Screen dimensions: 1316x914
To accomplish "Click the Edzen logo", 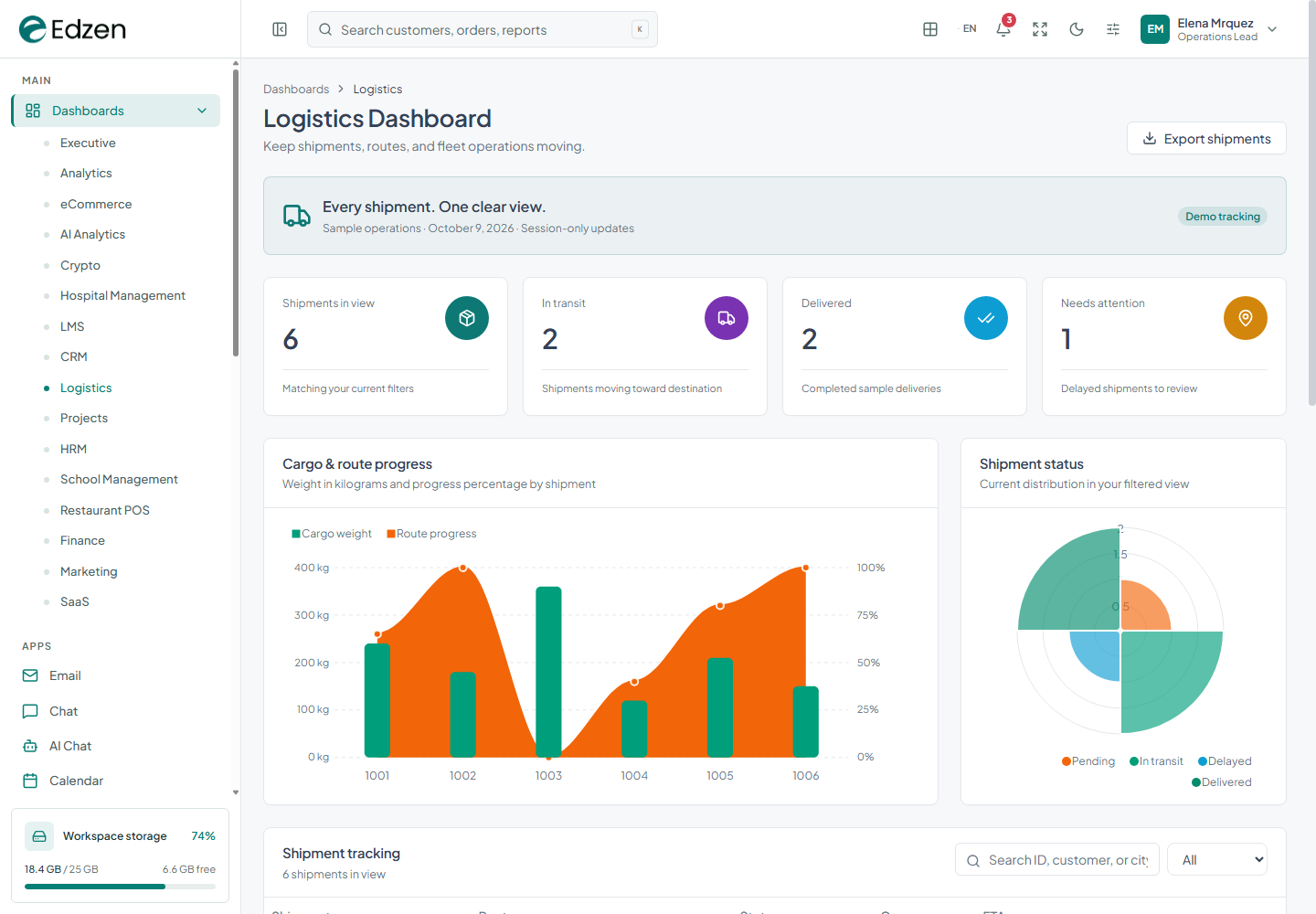I will tap(73, 29).
